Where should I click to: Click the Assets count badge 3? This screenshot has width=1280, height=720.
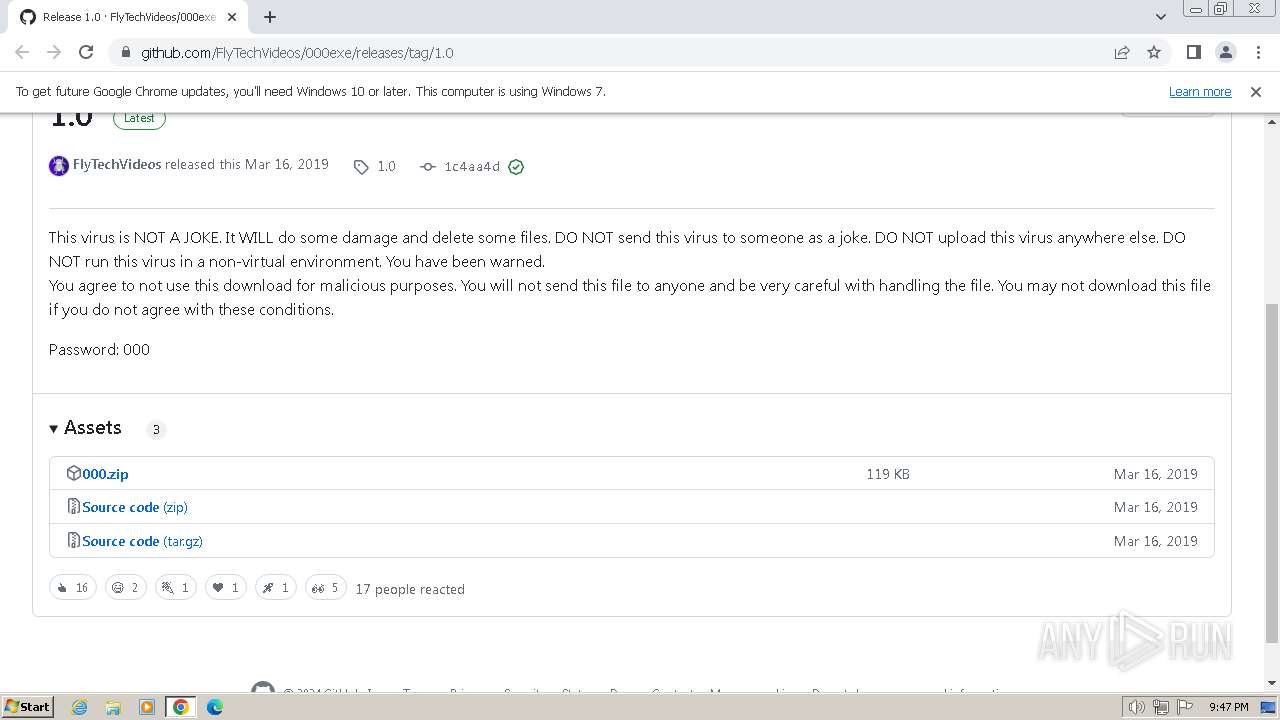point(156,429)
